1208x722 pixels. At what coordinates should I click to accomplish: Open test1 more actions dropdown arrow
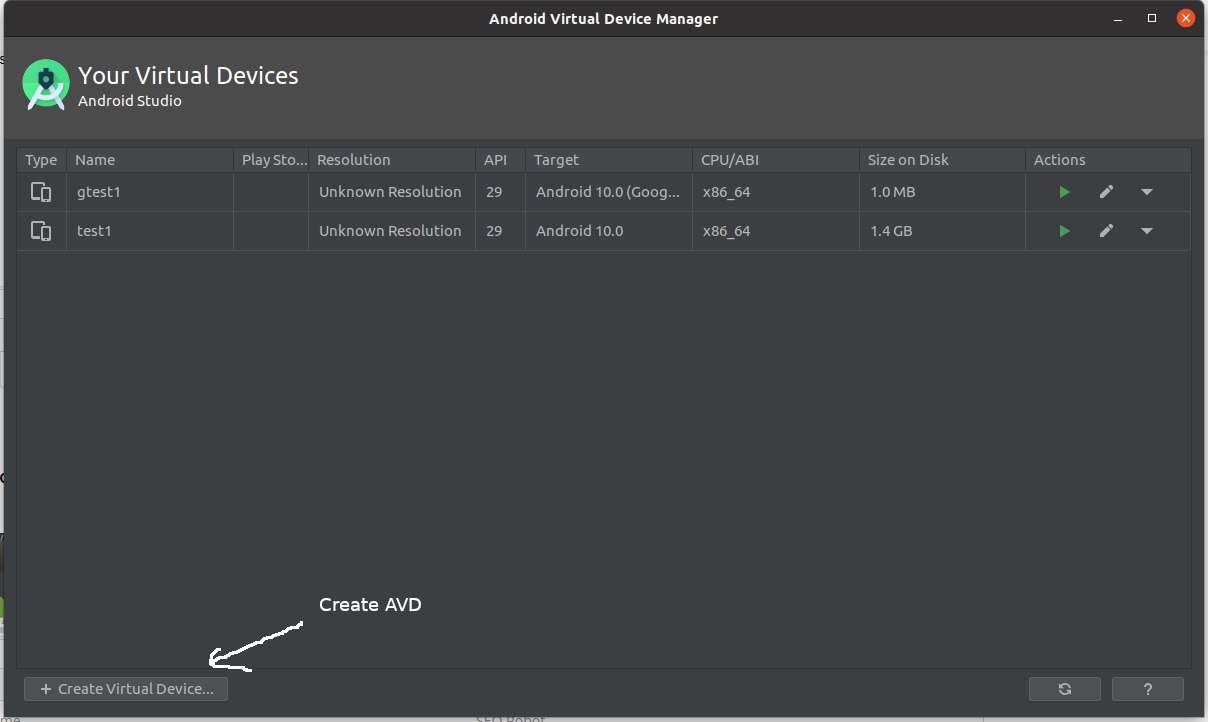(1147, 231)
